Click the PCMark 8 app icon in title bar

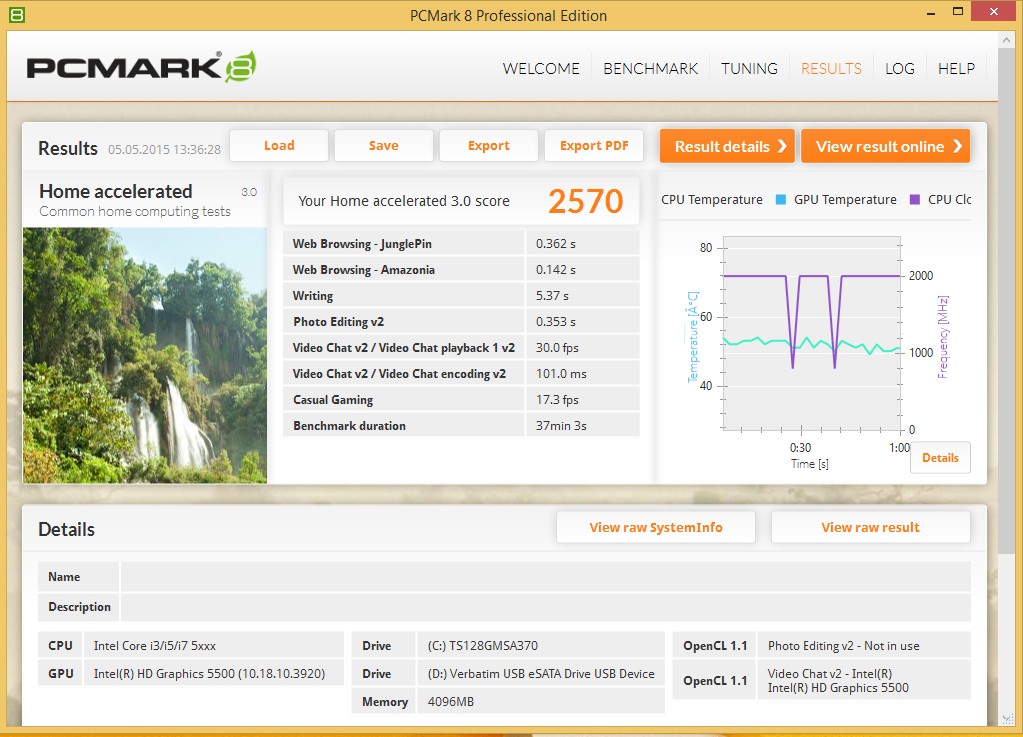click(16, 14)
